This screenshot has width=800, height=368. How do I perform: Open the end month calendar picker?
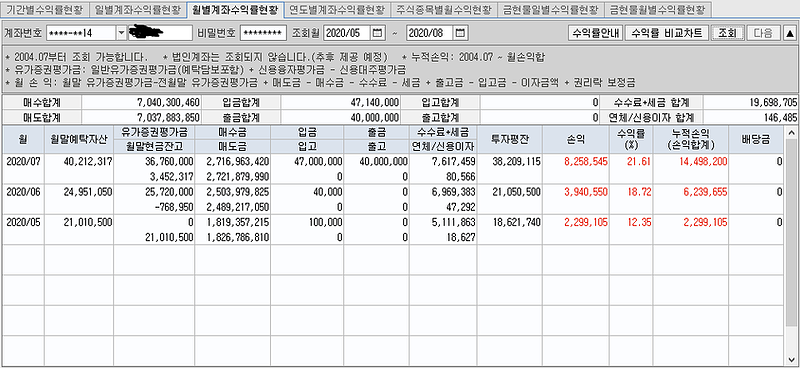click(460, 33)
